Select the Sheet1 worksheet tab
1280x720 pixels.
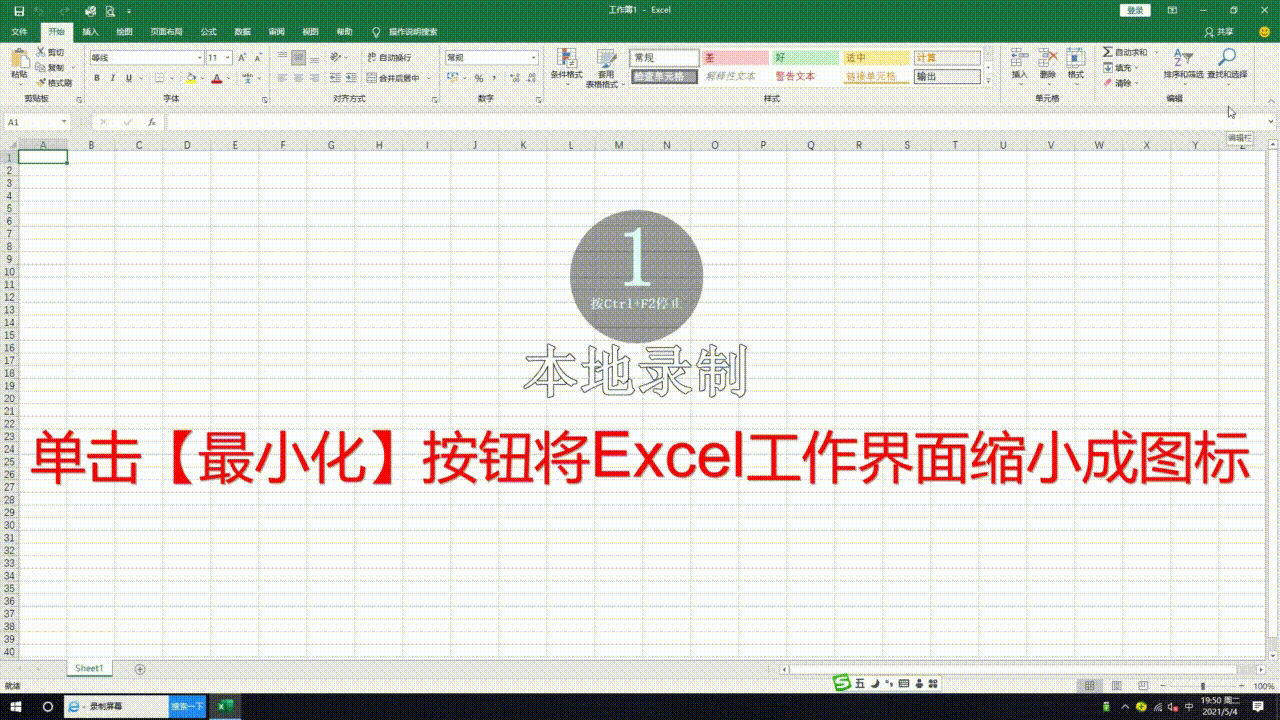click(89, 667)
